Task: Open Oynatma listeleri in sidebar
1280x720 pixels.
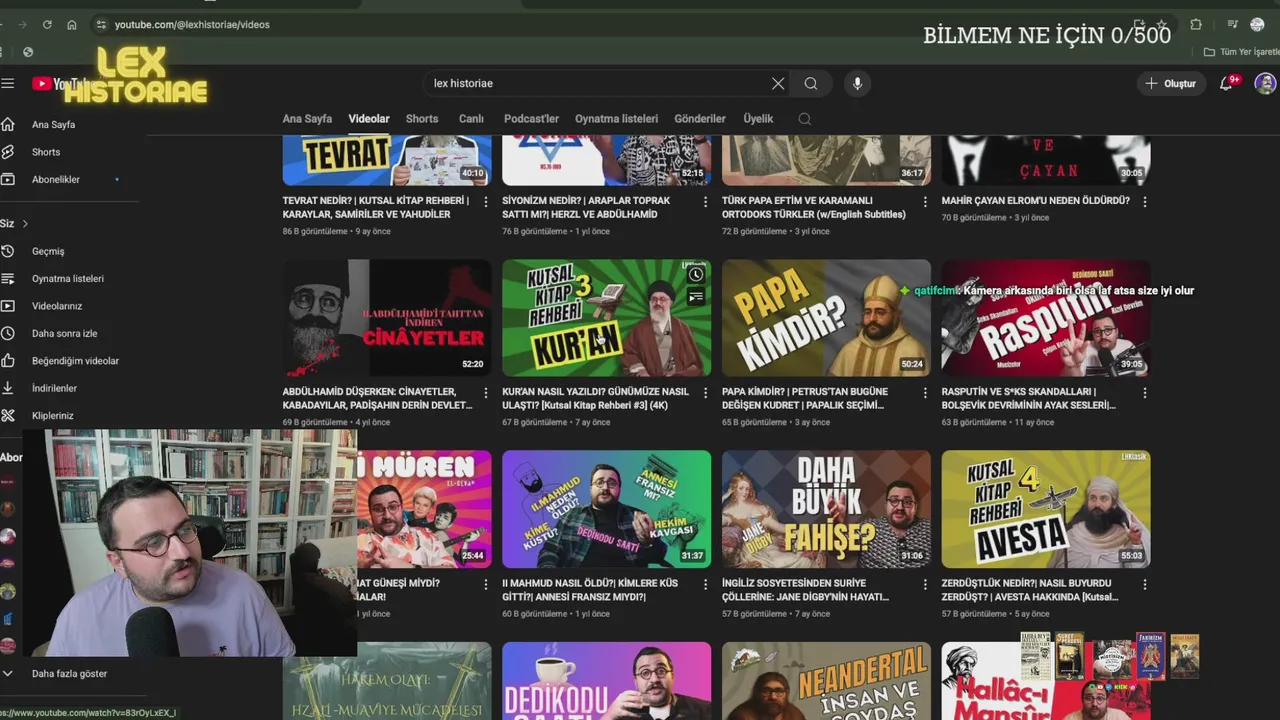Action: [68, 279]
